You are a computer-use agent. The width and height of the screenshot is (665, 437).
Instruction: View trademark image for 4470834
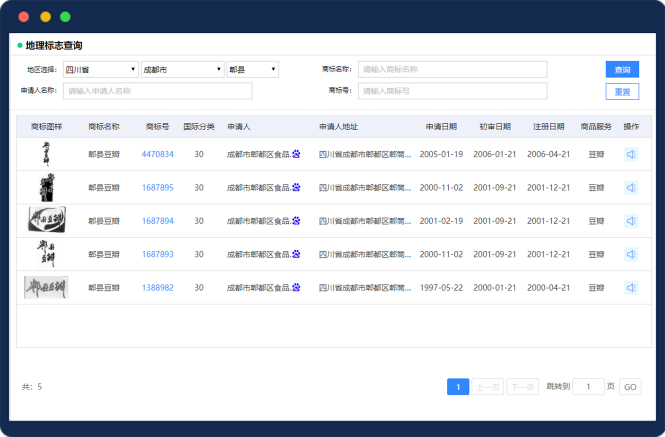(46, 154)
